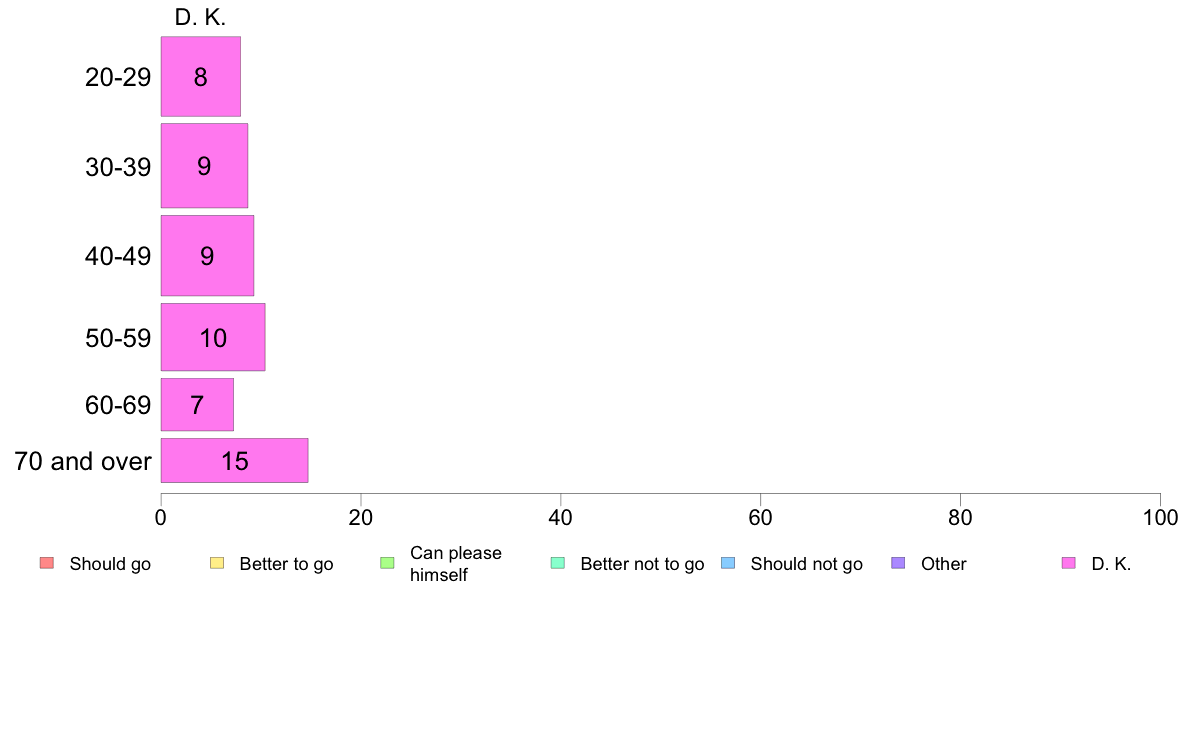
Task: Click the 100 tick on the x-axis
Action: pos(1159,517)
